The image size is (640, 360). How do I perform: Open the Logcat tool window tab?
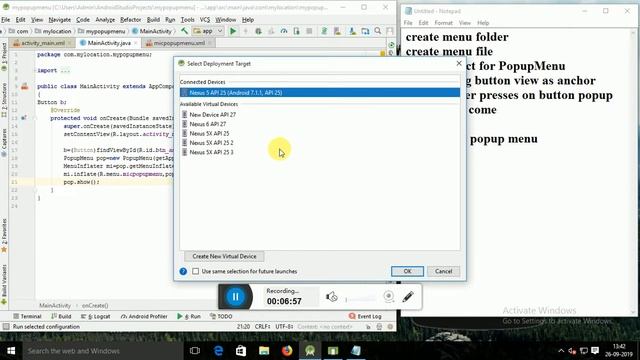(x=96, y=316)
